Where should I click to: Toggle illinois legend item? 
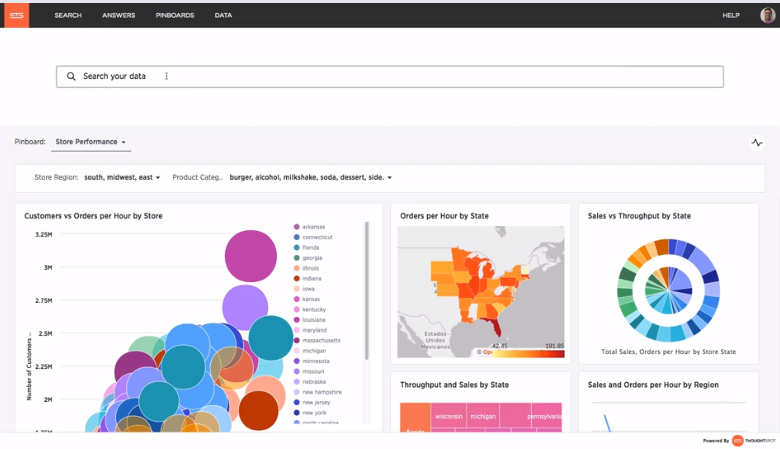306,268
